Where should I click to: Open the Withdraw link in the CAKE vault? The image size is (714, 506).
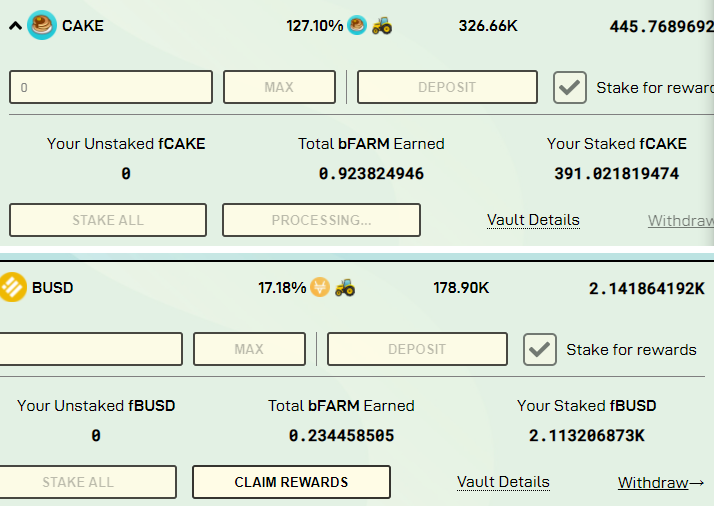pos(681,220)
